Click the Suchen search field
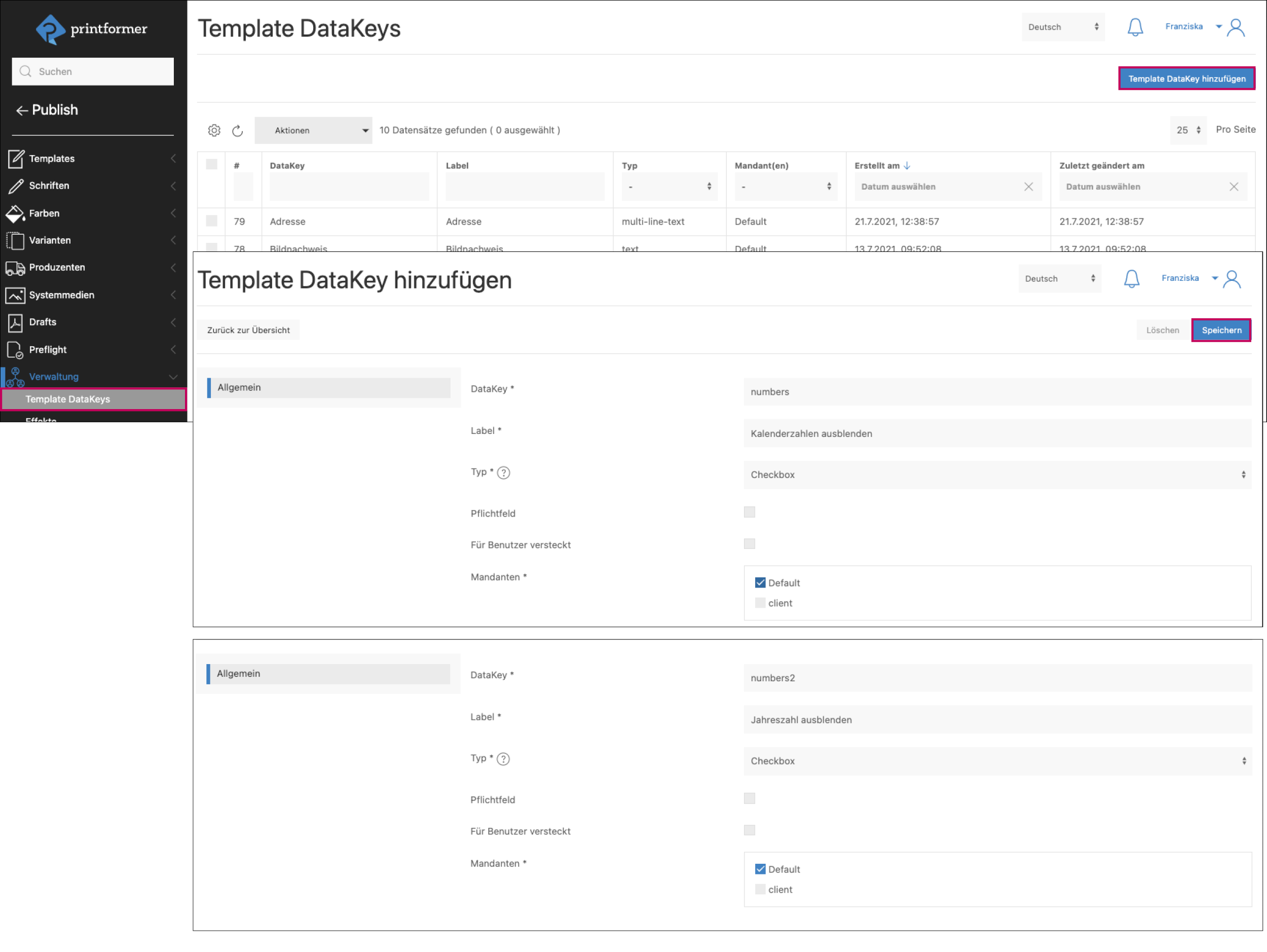Image resolution: width=1267 pixels, height=952 pixels. tap(93, 71)
